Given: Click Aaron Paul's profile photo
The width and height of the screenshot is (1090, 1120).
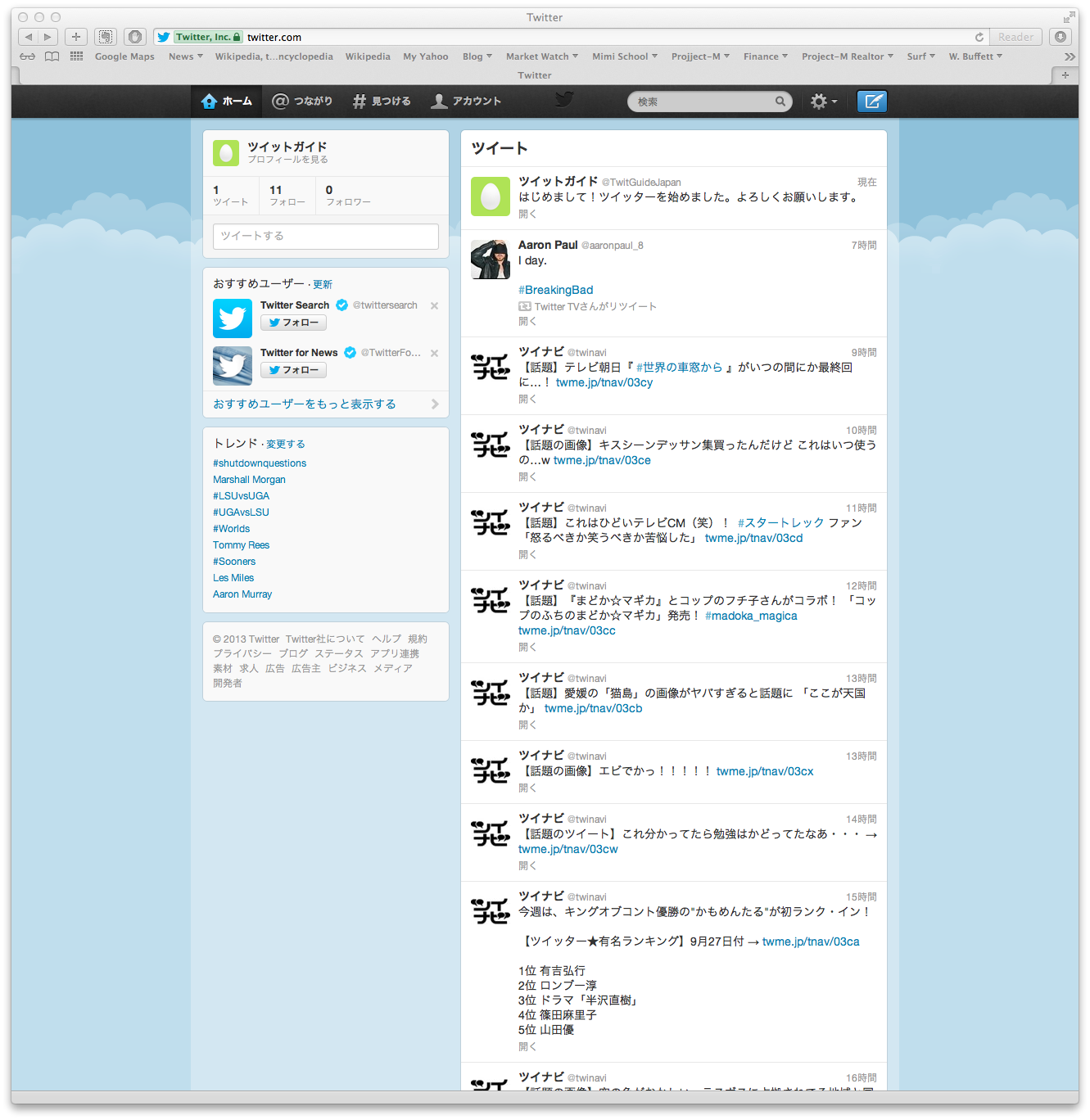Looking at the screenshot, I should [491, 260].
